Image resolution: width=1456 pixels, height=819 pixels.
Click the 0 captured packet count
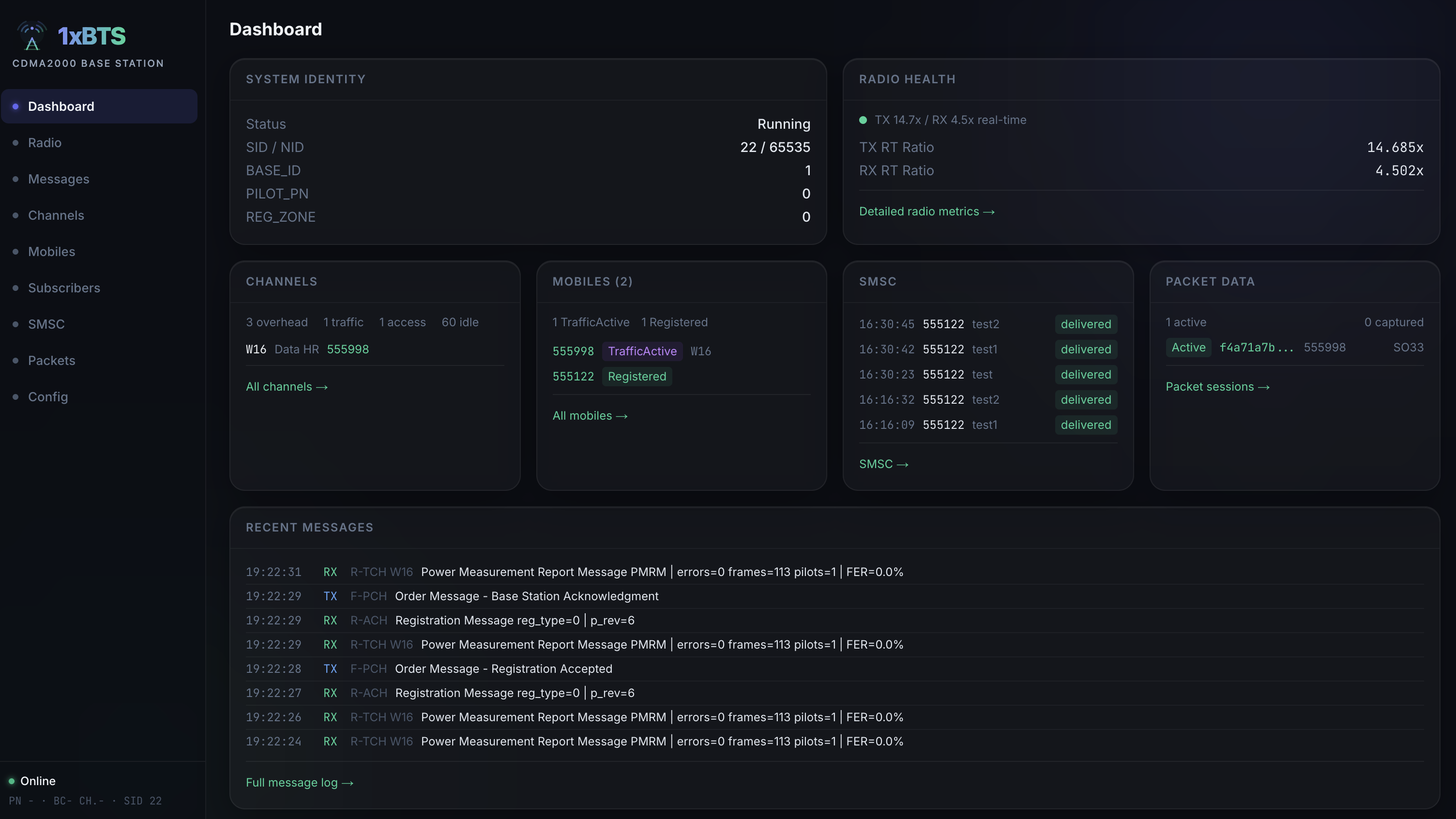pyautogui.click(x=1393, y=322)
